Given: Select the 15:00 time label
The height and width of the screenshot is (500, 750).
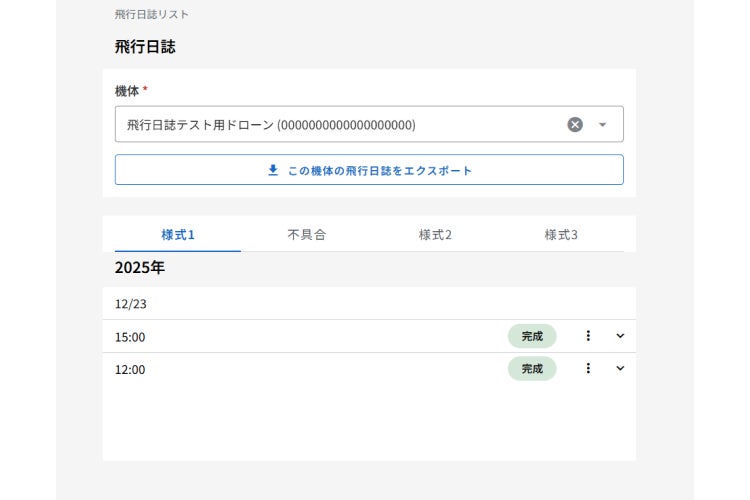Looking at the screenshot, I should tap(130, 337).
